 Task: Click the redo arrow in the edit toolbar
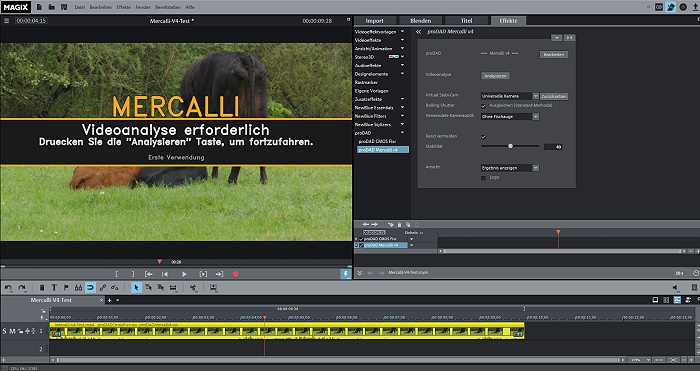pyautogui.click(x=22, y=288)
